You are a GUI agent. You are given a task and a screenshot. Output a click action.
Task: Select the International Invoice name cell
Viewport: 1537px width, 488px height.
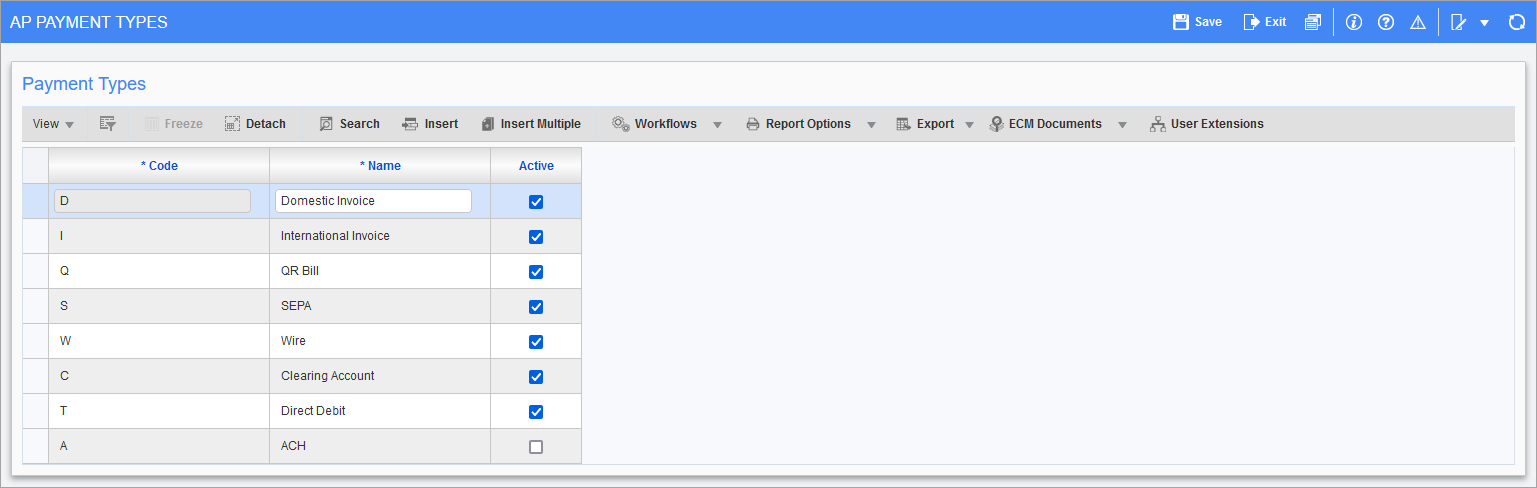pos(380,236)
